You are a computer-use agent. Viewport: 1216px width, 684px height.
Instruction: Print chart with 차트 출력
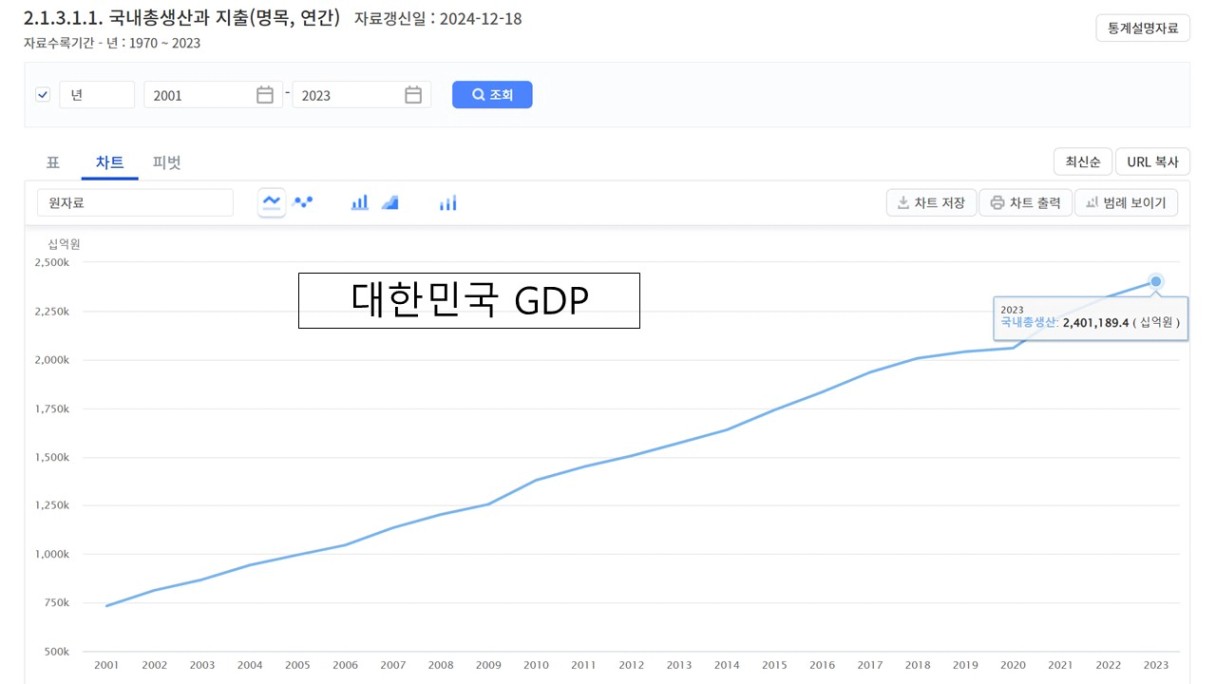(1025, 203)
